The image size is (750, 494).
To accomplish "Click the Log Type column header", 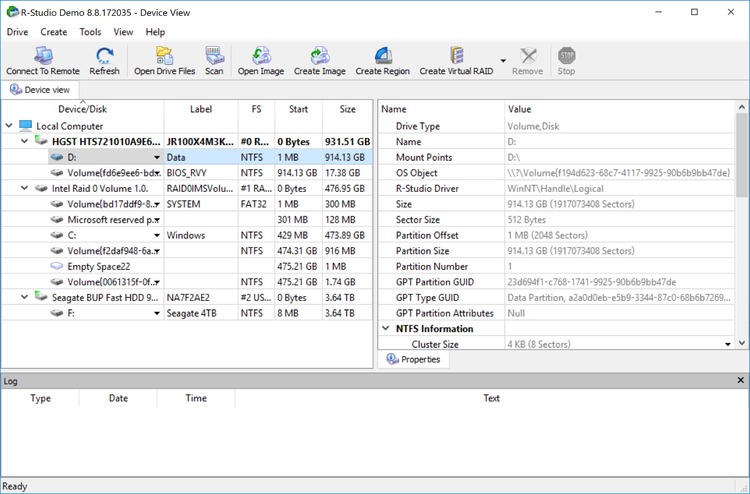I will (40, 398).
